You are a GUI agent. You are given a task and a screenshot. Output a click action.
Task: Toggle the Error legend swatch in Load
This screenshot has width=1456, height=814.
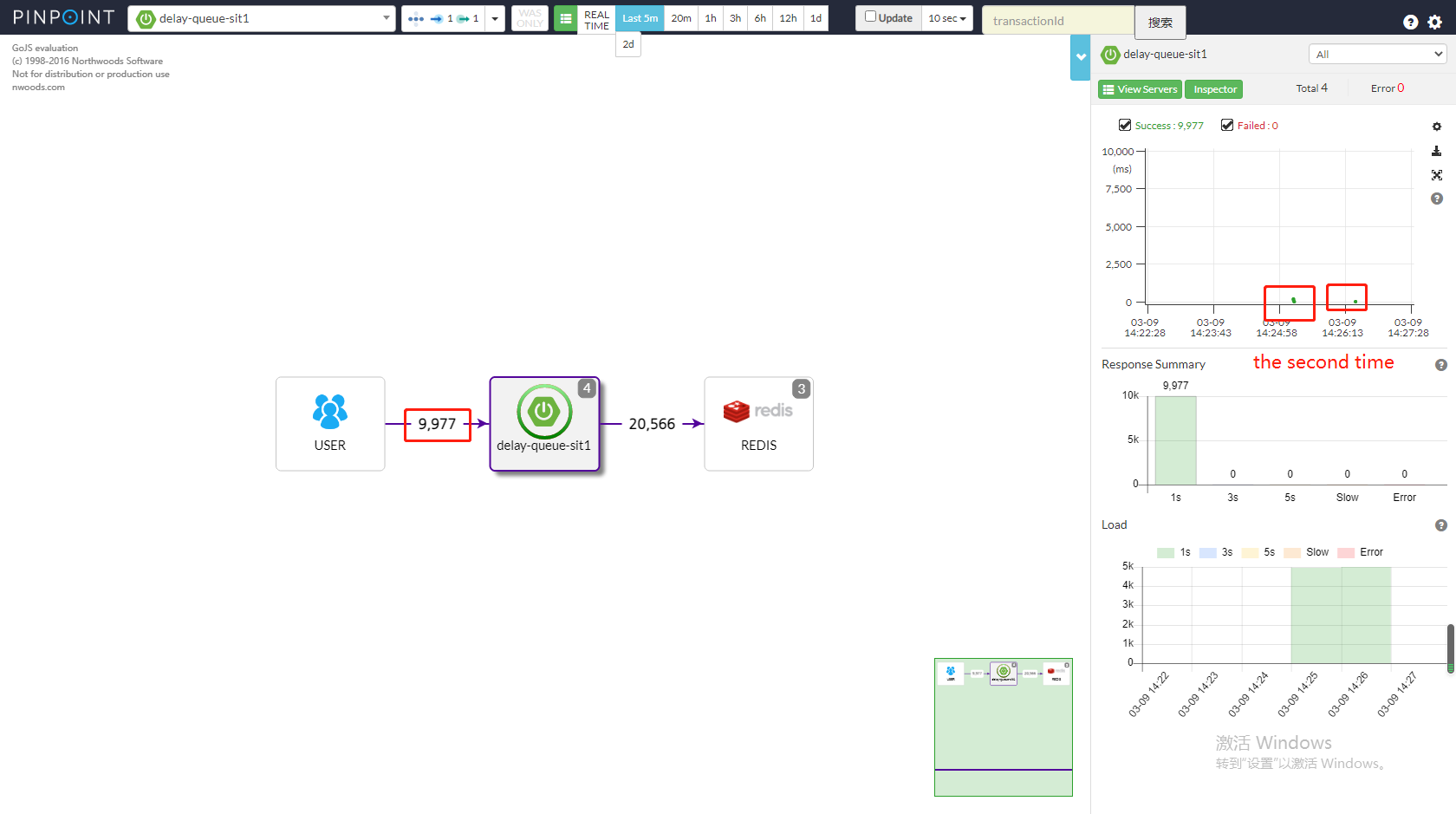point(1346,552)
